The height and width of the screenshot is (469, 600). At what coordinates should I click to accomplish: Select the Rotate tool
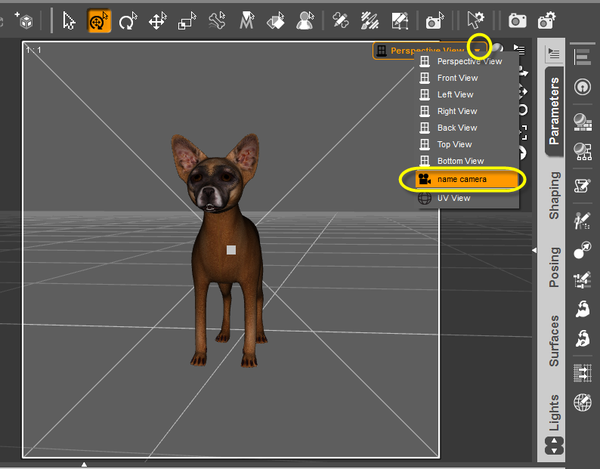click(x=128, y=21)
